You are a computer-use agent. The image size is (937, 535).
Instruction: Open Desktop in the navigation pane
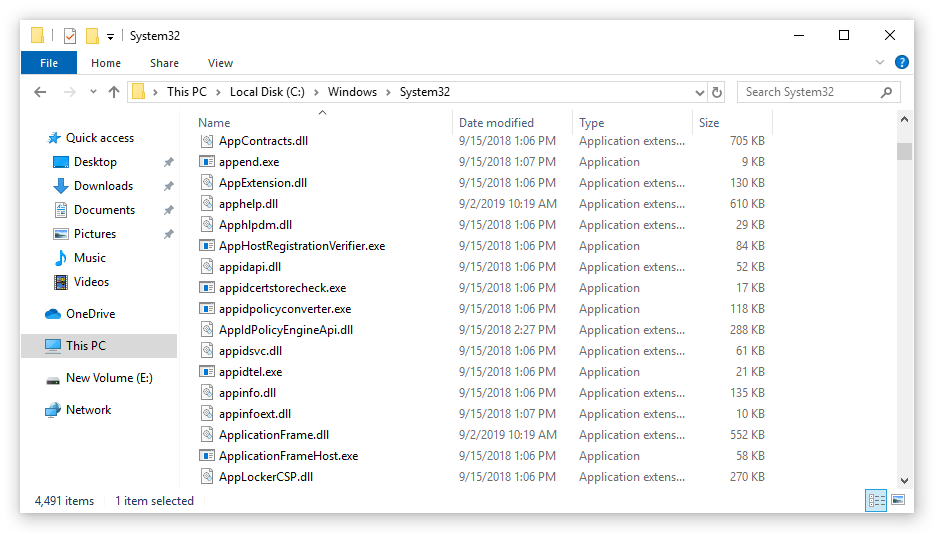(95, 162)
